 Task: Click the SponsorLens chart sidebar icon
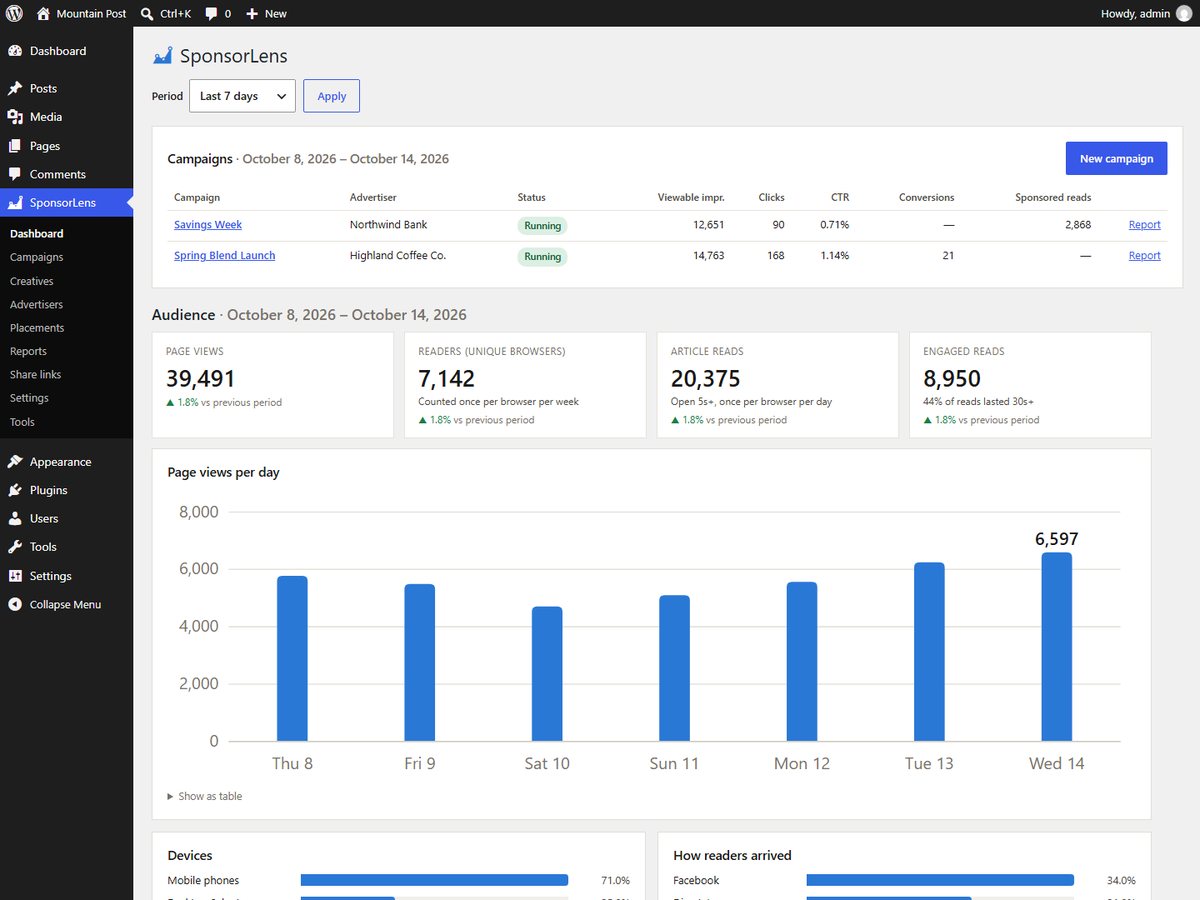[15, 203]
